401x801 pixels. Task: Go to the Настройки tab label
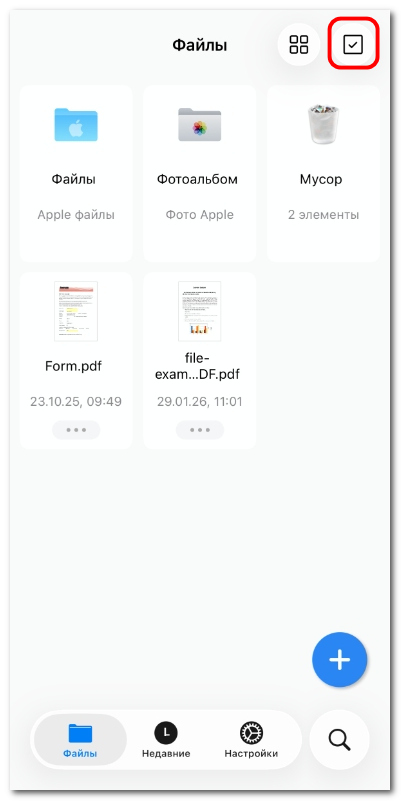[x=251, y=753]
